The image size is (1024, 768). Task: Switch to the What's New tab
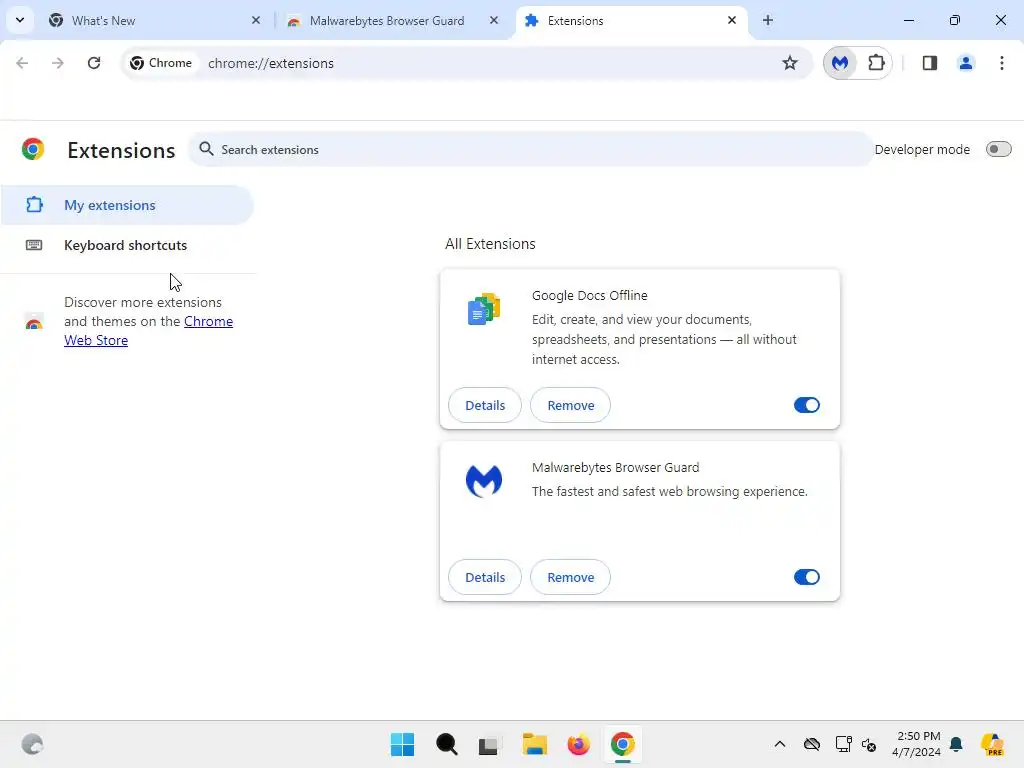[155, 20]
